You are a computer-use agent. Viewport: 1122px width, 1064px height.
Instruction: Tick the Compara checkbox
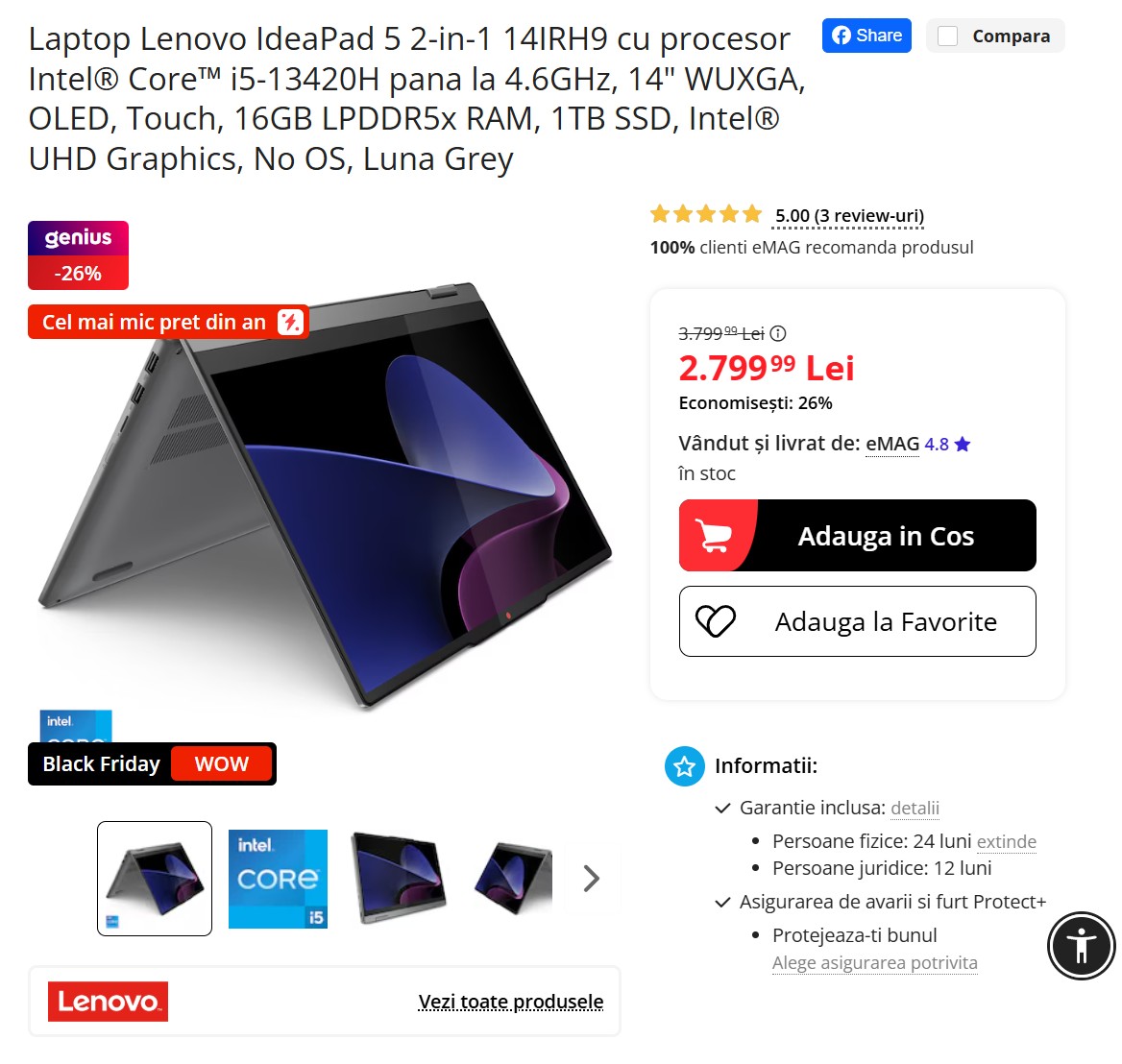coord(947,36)
